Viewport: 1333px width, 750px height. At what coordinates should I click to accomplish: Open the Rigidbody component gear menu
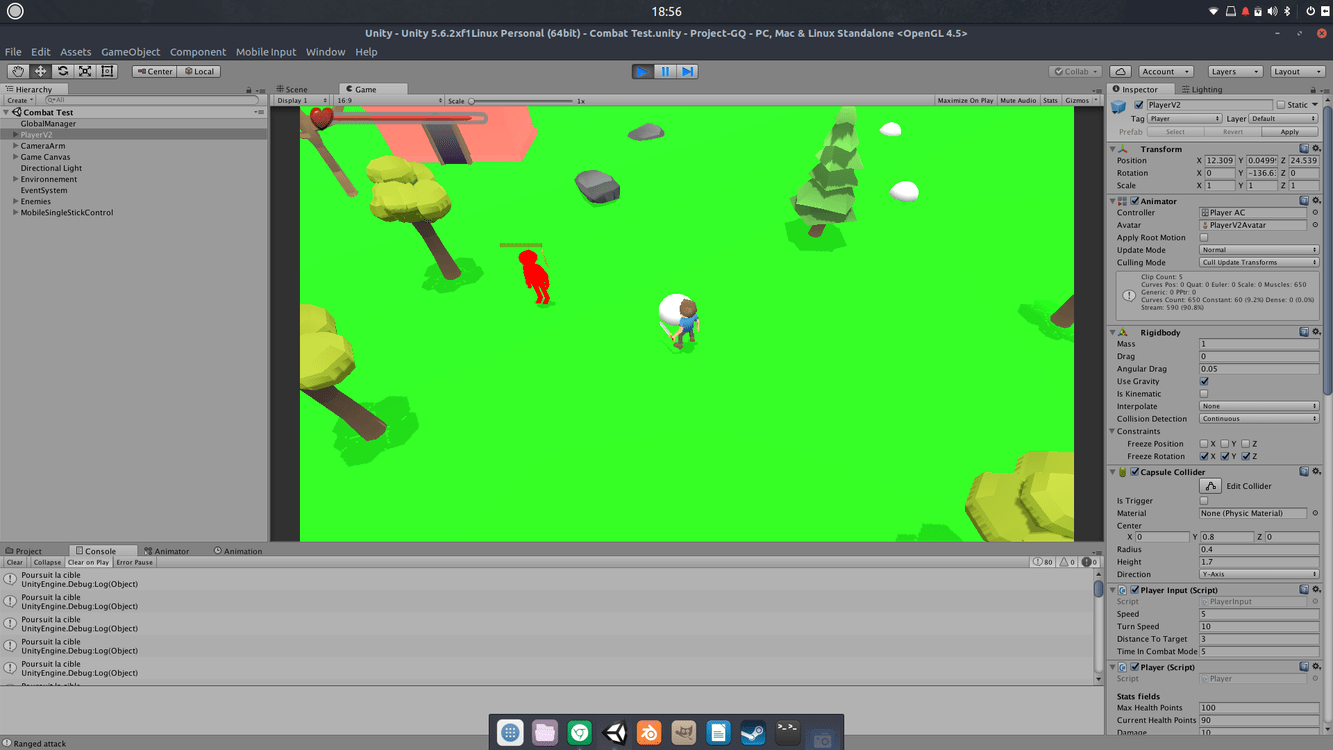(x=1316, y=332)
